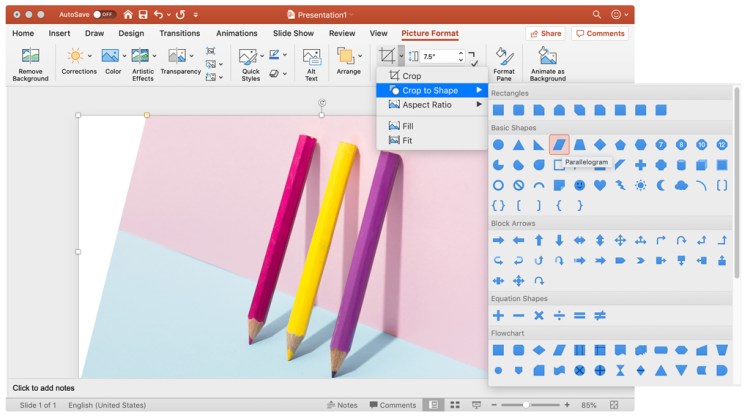
Task: Pick the Right Arrow block arrow
Action: pos(498,240)
